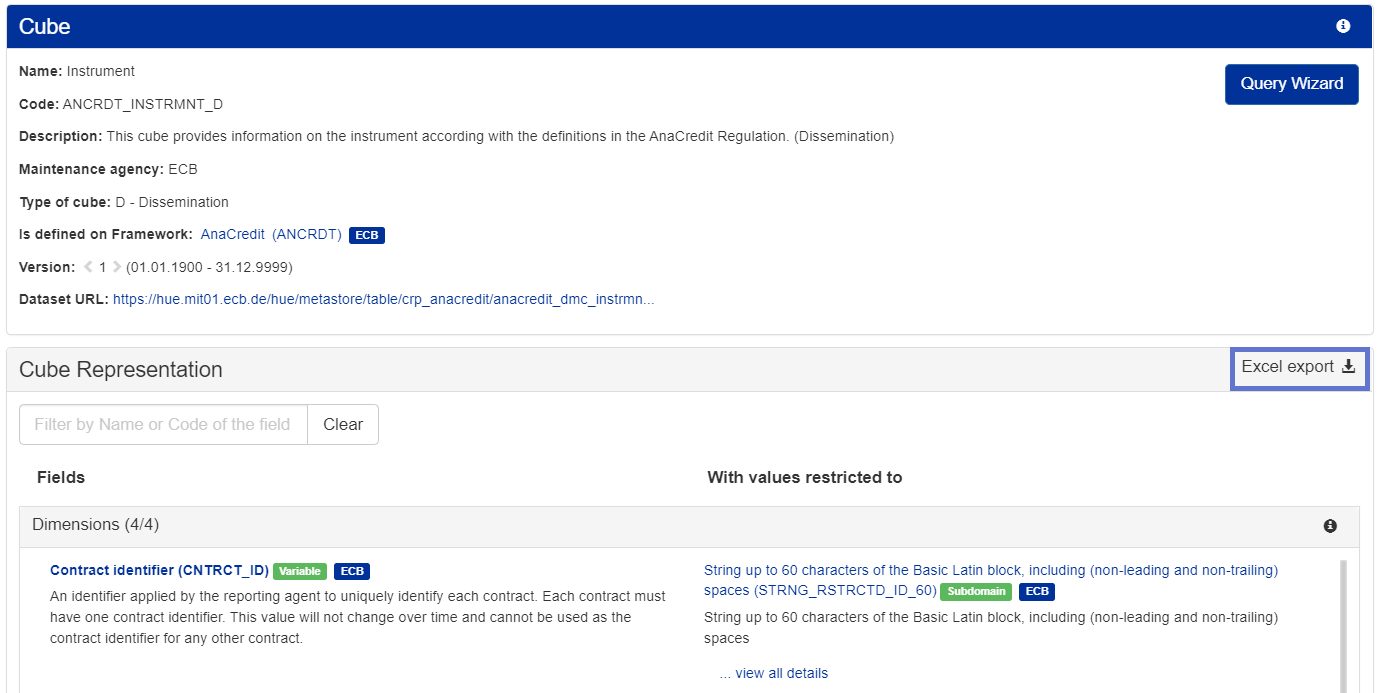Click the Excel export download icon
The width and height of the screenshot is (1378, 693).
[1348, 367]
